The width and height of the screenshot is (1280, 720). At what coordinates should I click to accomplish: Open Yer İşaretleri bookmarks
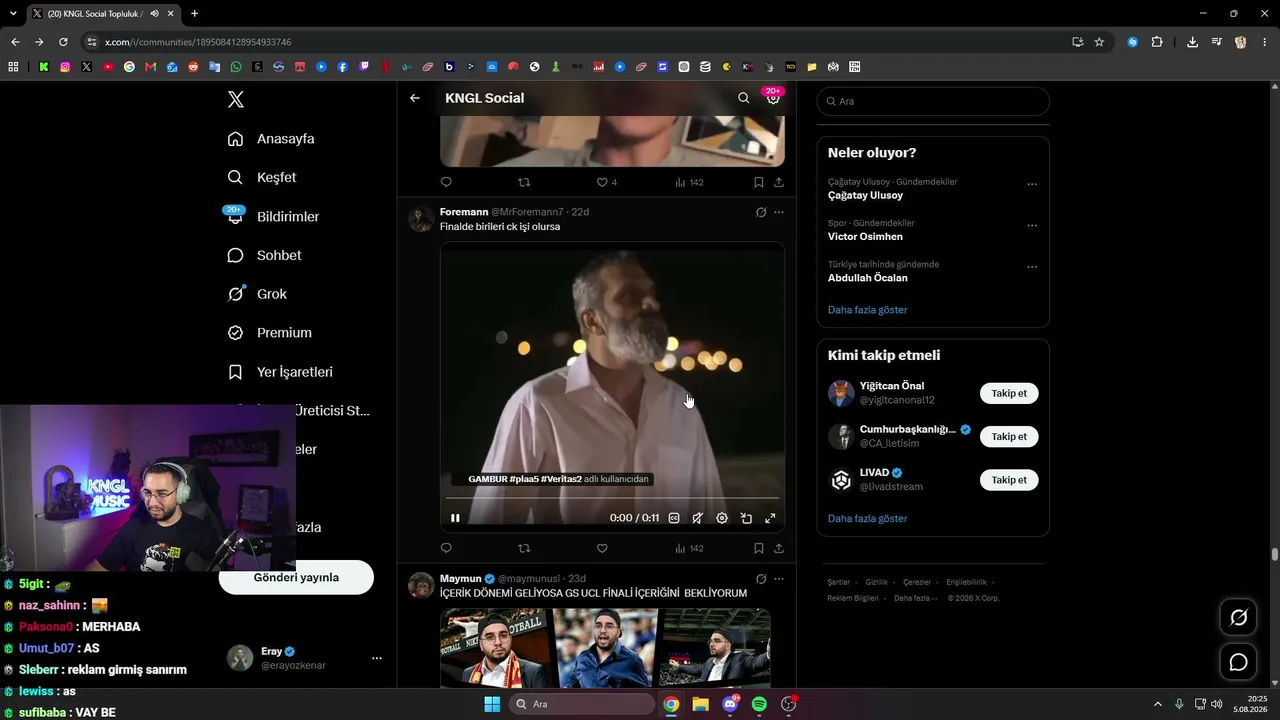point(281,372)
